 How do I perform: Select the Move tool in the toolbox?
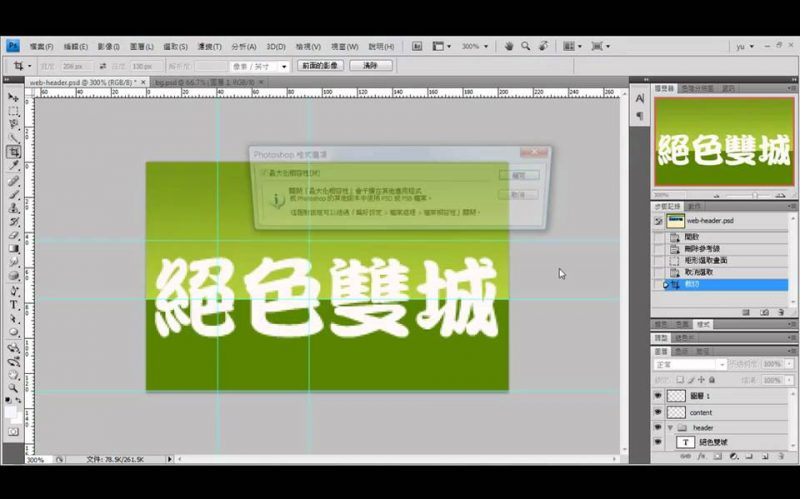click(x=14, y=97)
